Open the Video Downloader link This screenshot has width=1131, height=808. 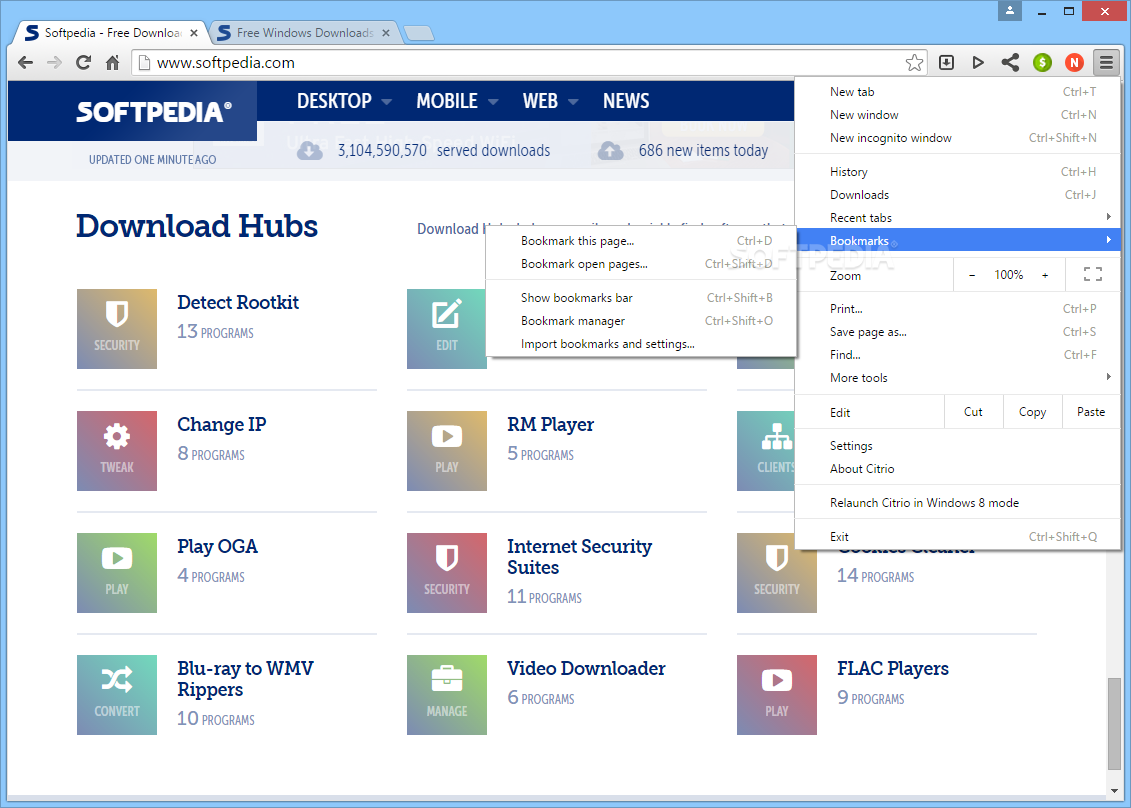[x=586, y=669]
